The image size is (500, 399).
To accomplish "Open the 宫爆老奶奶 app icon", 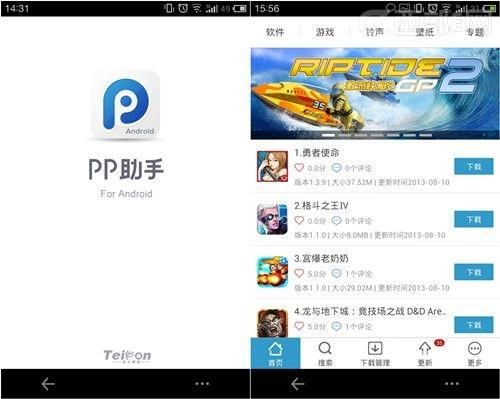I will (272, 272).
